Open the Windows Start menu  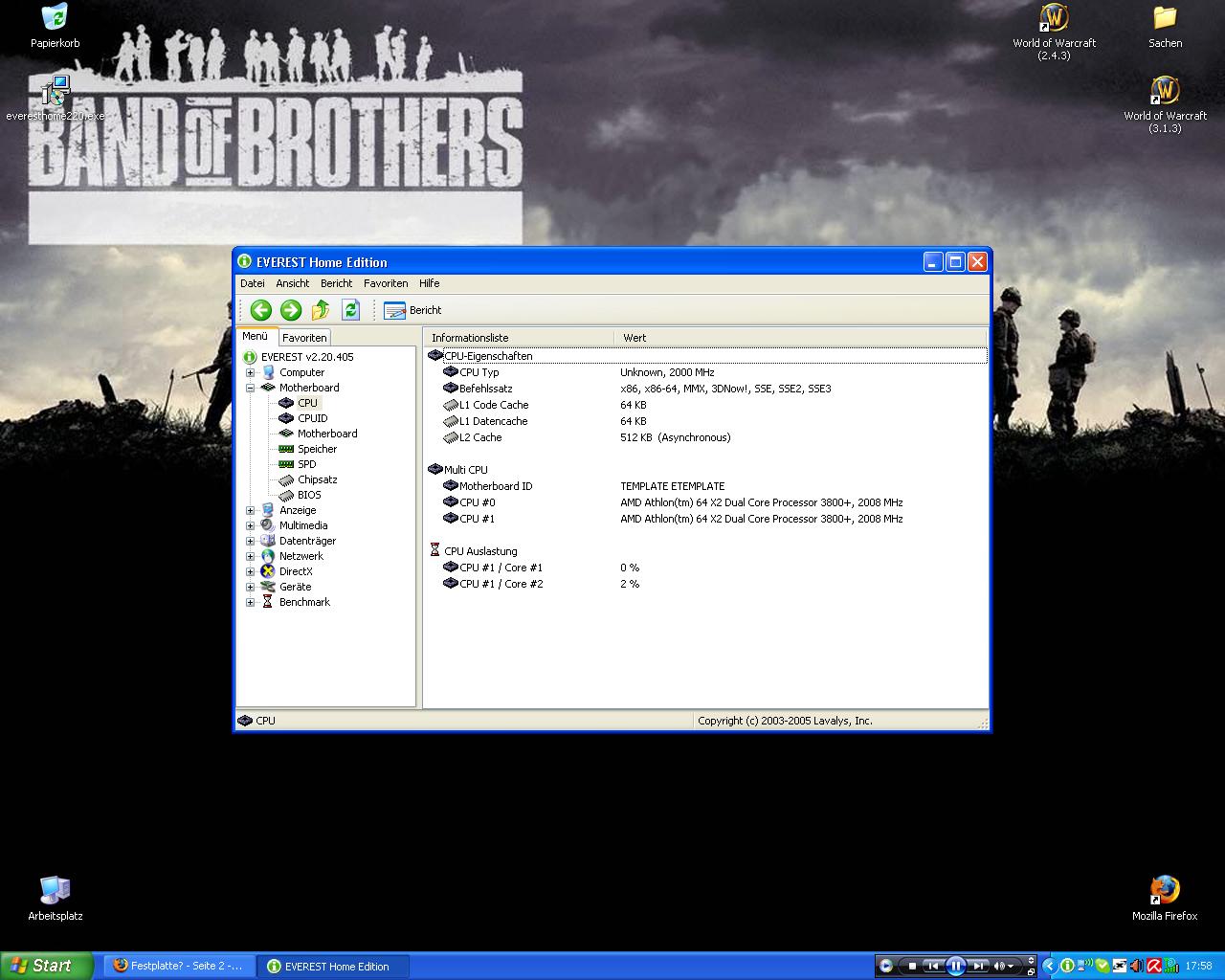(x=46, y=966)
